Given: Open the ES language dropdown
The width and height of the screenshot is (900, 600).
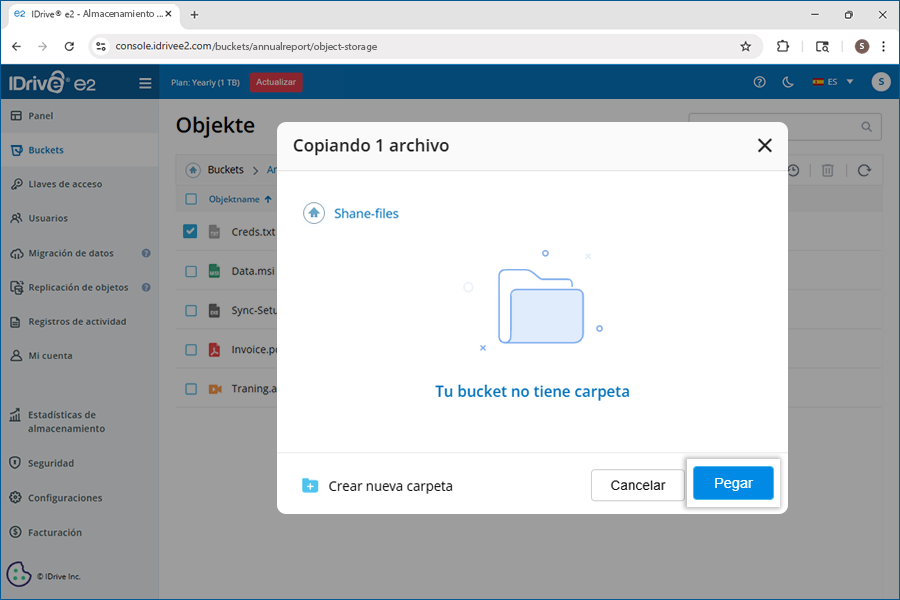Looking at the screenshot, I should (x=833, y=82).
